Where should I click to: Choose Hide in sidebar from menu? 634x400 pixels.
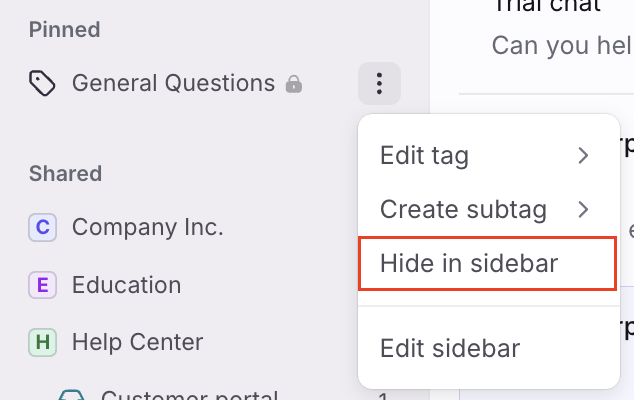point(488,263)
